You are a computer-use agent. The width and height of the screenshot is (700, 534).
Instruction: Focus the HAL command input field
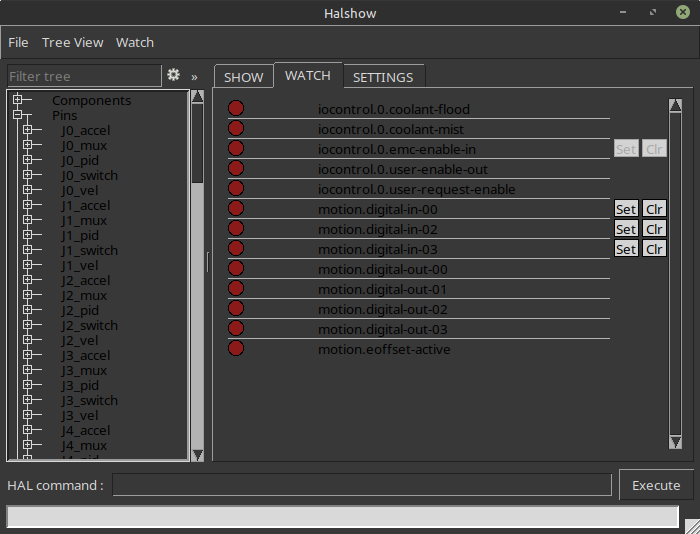pyautogui.click(x=361, y=485)
